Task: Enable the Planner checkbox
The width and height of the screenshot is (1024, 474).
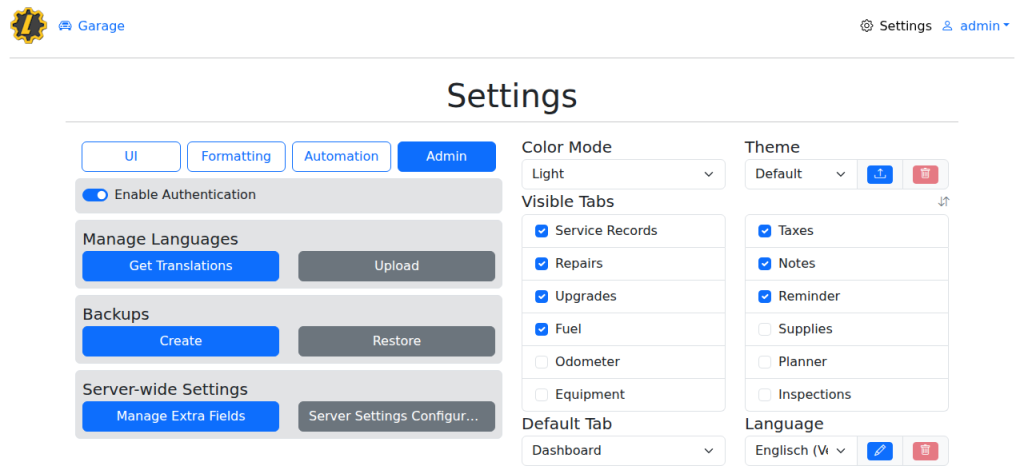Action: click(x=765, y=362)
